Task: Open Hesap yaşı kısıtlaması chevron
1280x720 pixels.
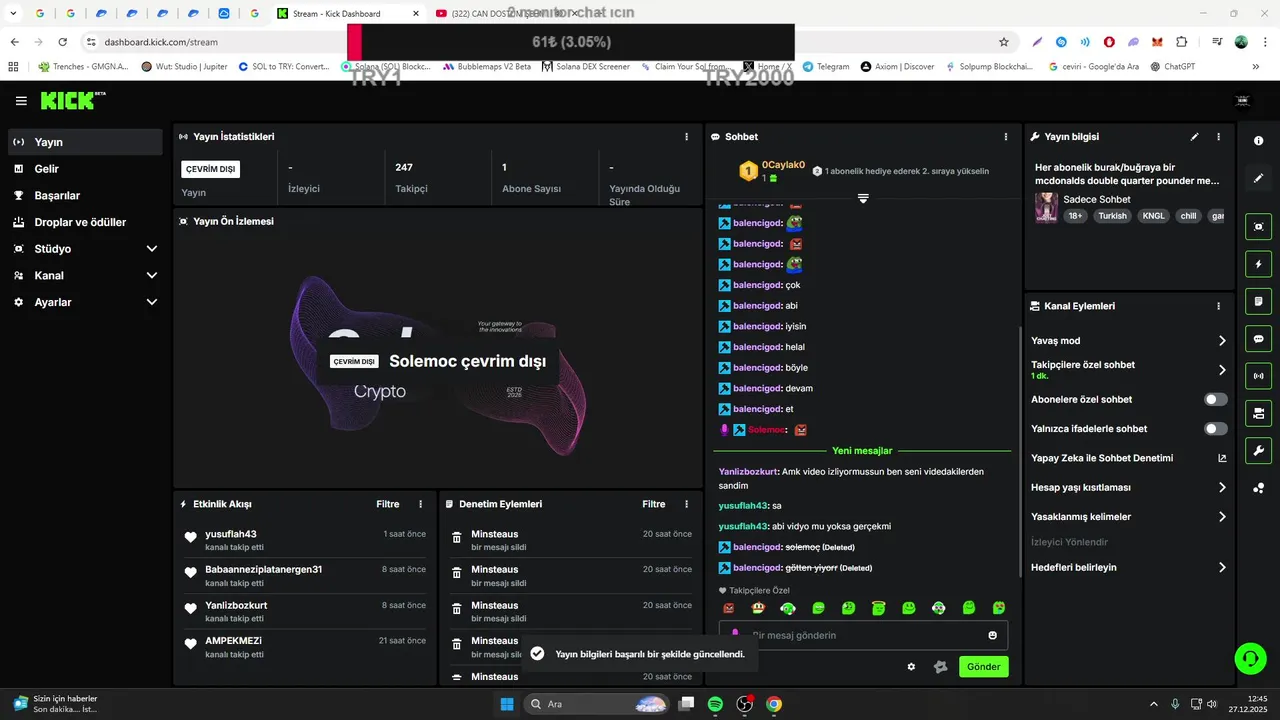Action: point(1222,488)
